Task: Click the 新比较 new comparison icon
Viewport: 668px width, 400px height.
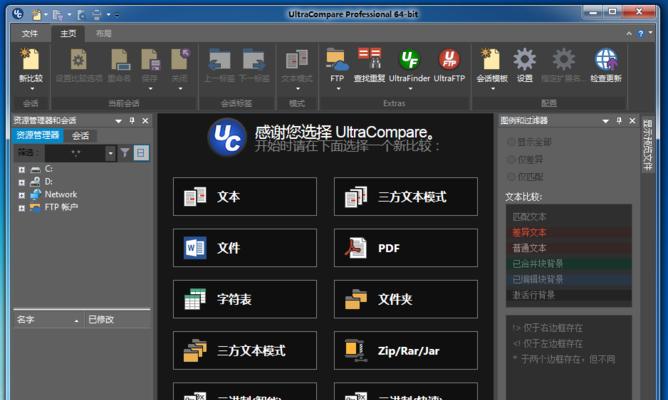Action: [31, 60]
